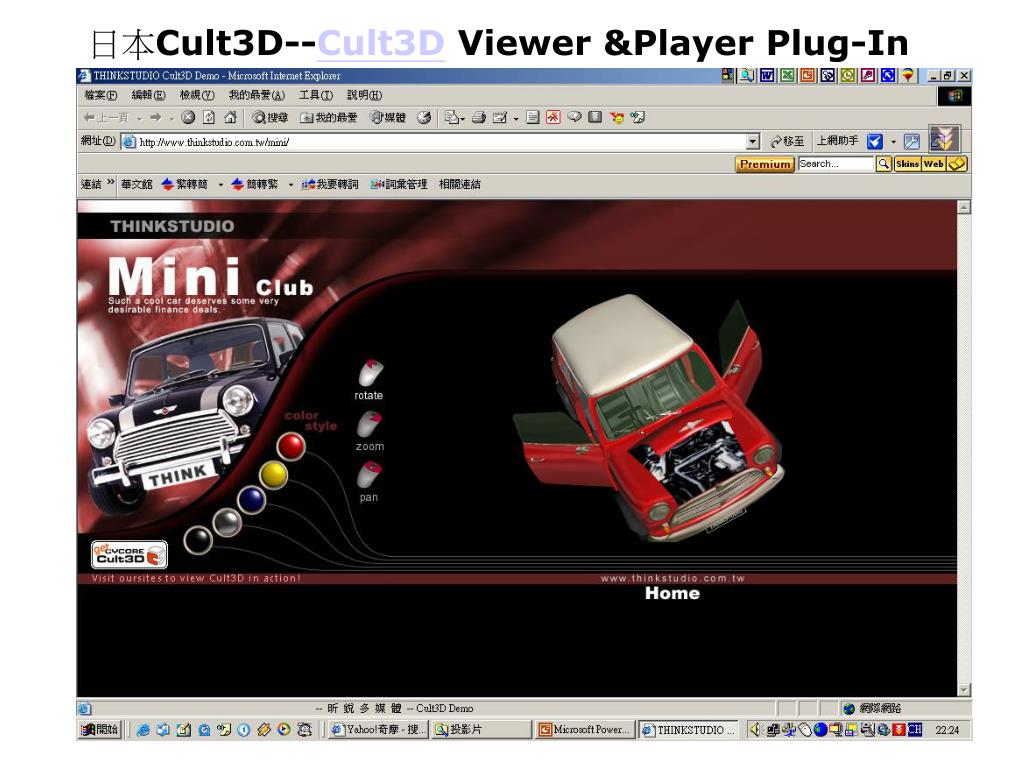This screenshot has height=768, width=1024.
Task: Expand the dropdown arrow after 簡轉繁
Action: click(291, 185)
